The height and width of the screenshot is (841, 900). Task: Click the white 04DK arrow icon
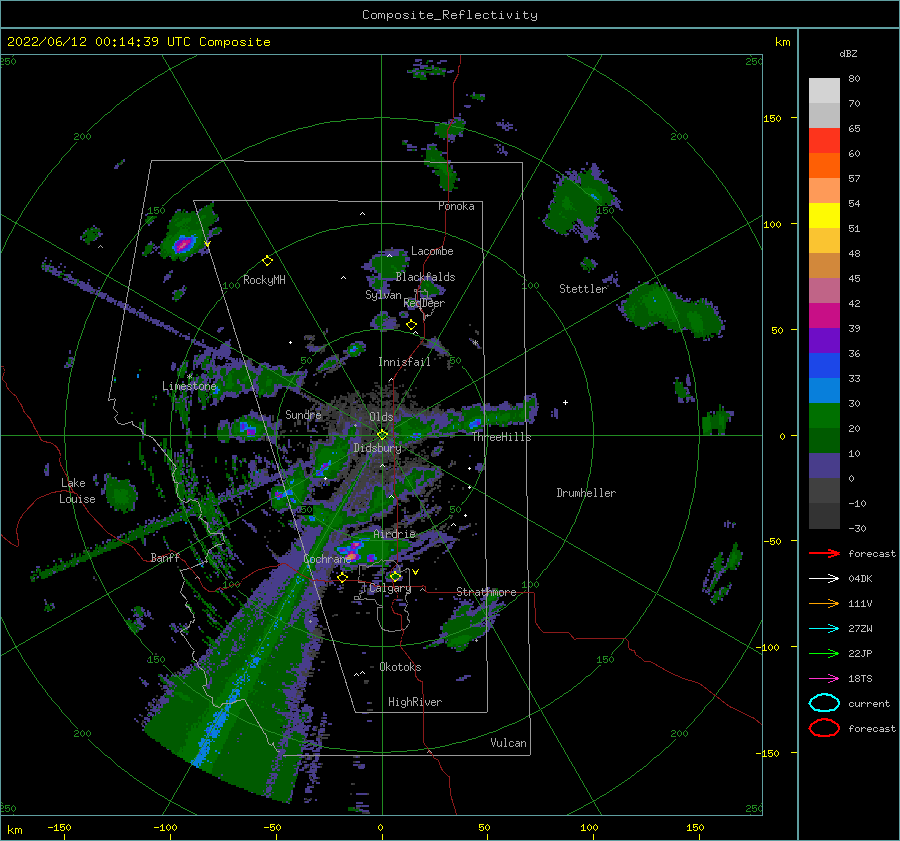(x=824, y=578)
